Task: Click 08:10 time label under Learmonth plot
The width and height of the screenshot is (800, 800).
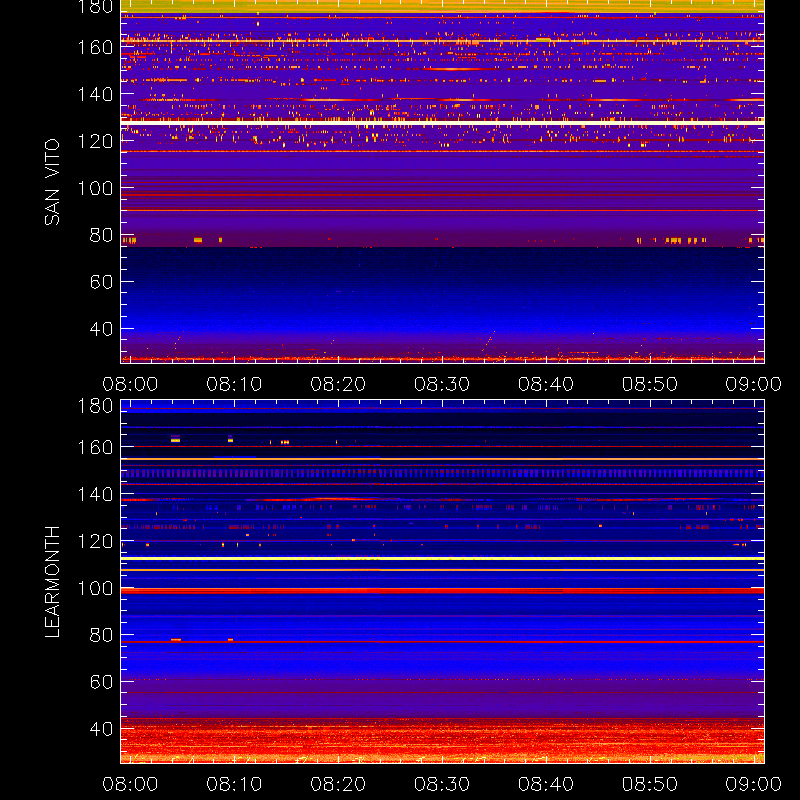Action: coord(234,784)
